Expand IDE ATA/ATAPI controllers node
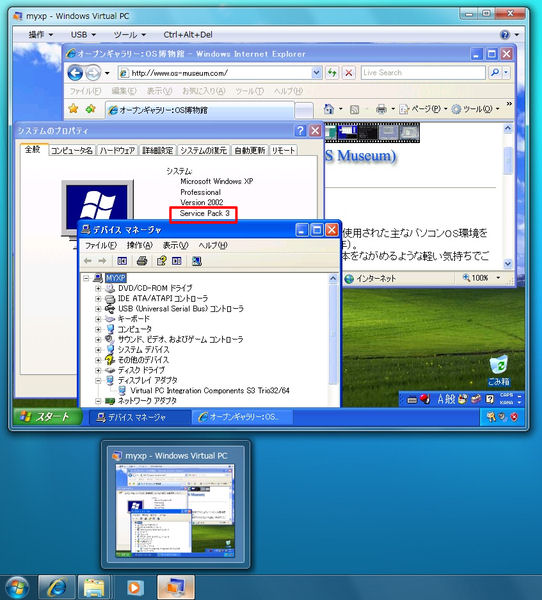Viewport: 542px width, 600px height. pyautogui.click(x=98, y=298)
